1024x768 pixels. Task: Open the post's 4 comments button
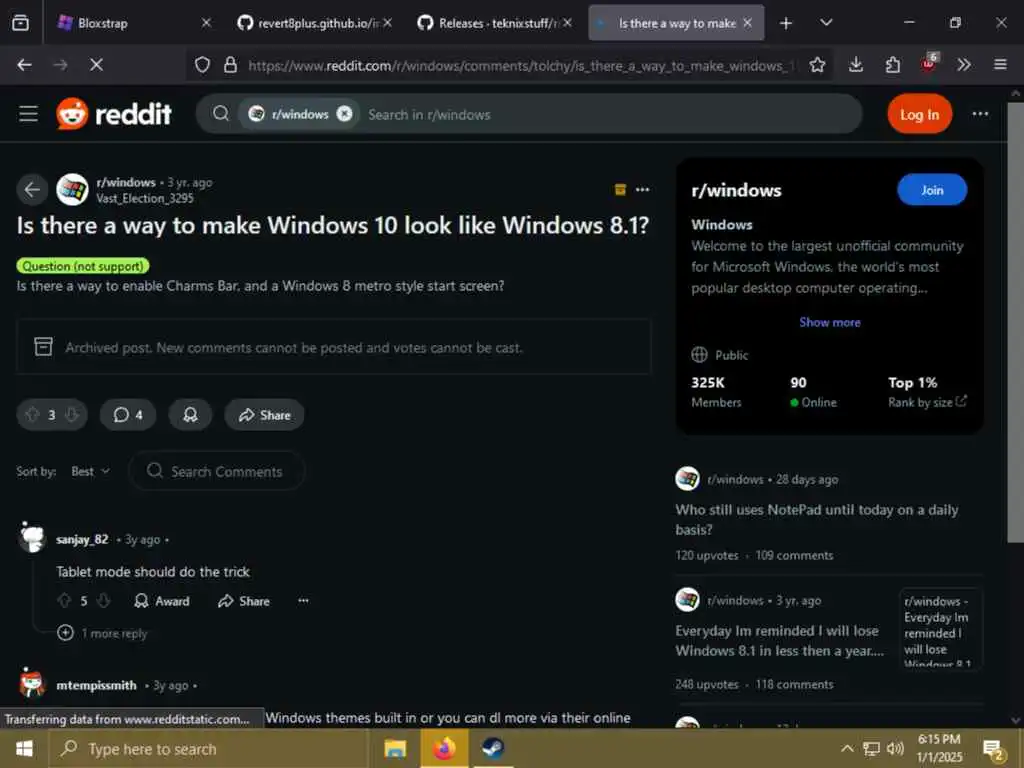[128, 415]
